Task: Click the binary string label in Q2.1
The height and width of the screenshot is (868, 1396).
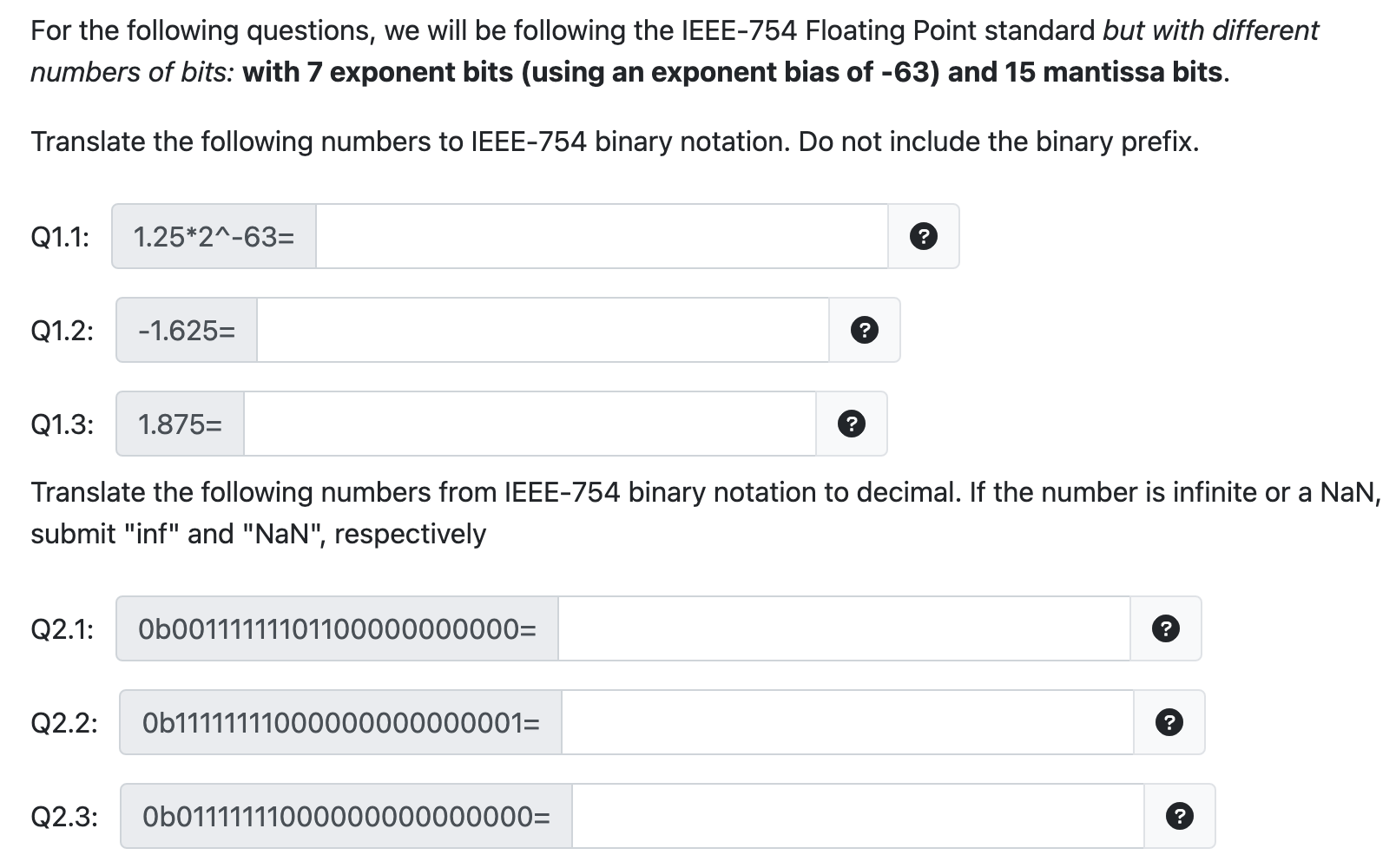Action: (337, 628)
